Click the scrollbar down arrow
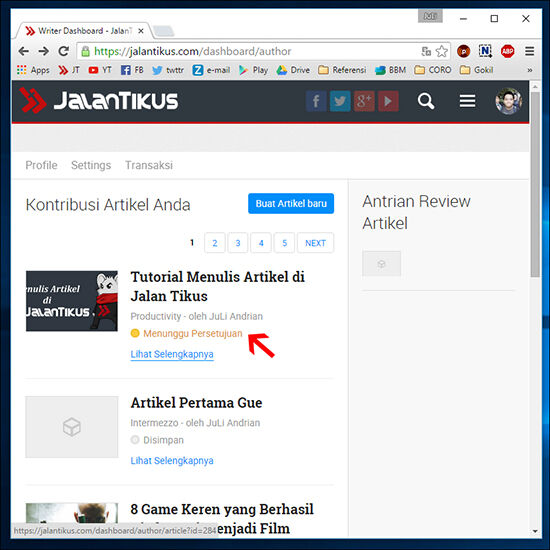 pos(535,531)
